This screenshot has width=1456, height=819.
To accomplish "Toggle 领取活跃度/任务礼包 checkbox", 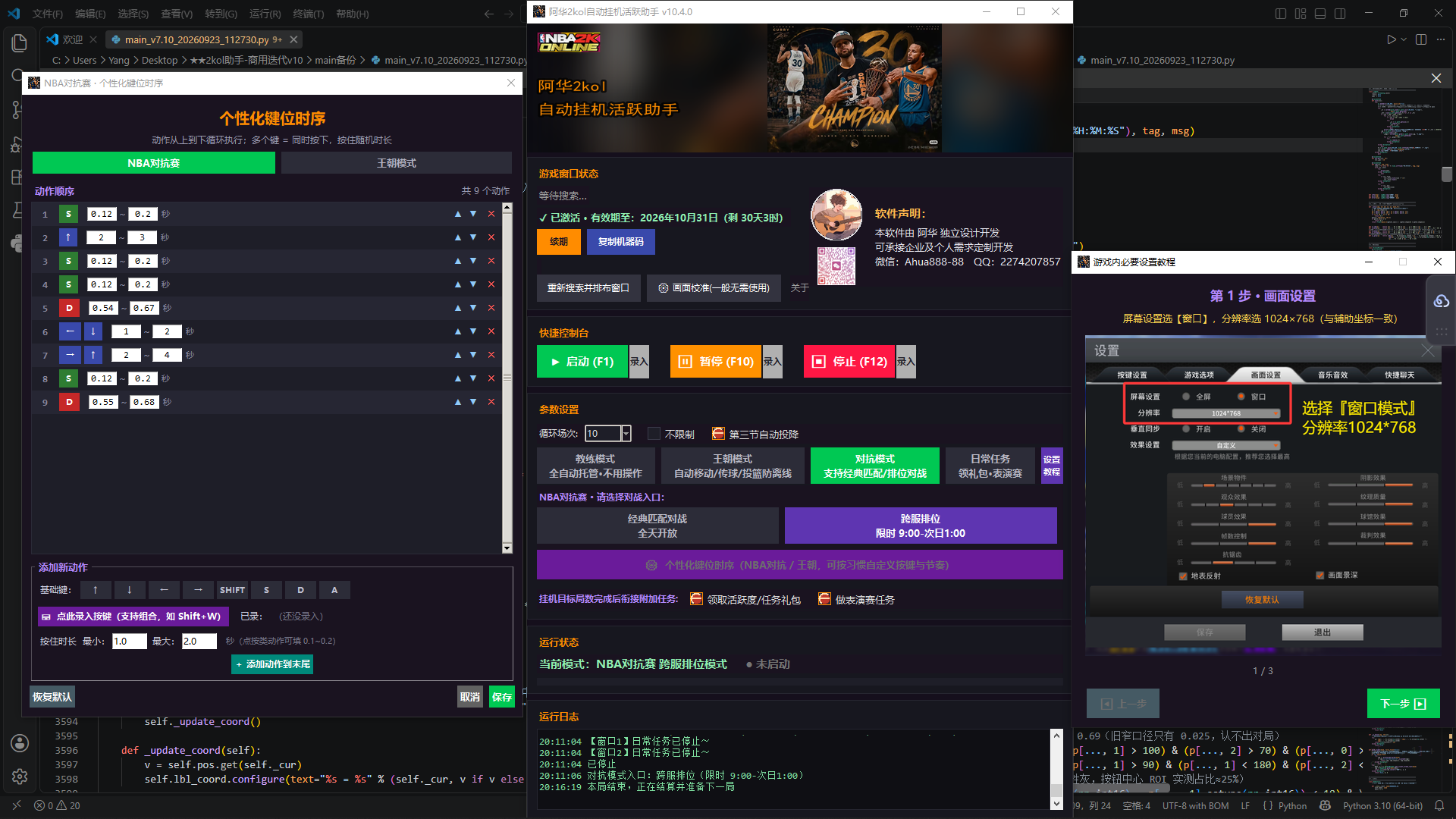I will pos(696,599).
